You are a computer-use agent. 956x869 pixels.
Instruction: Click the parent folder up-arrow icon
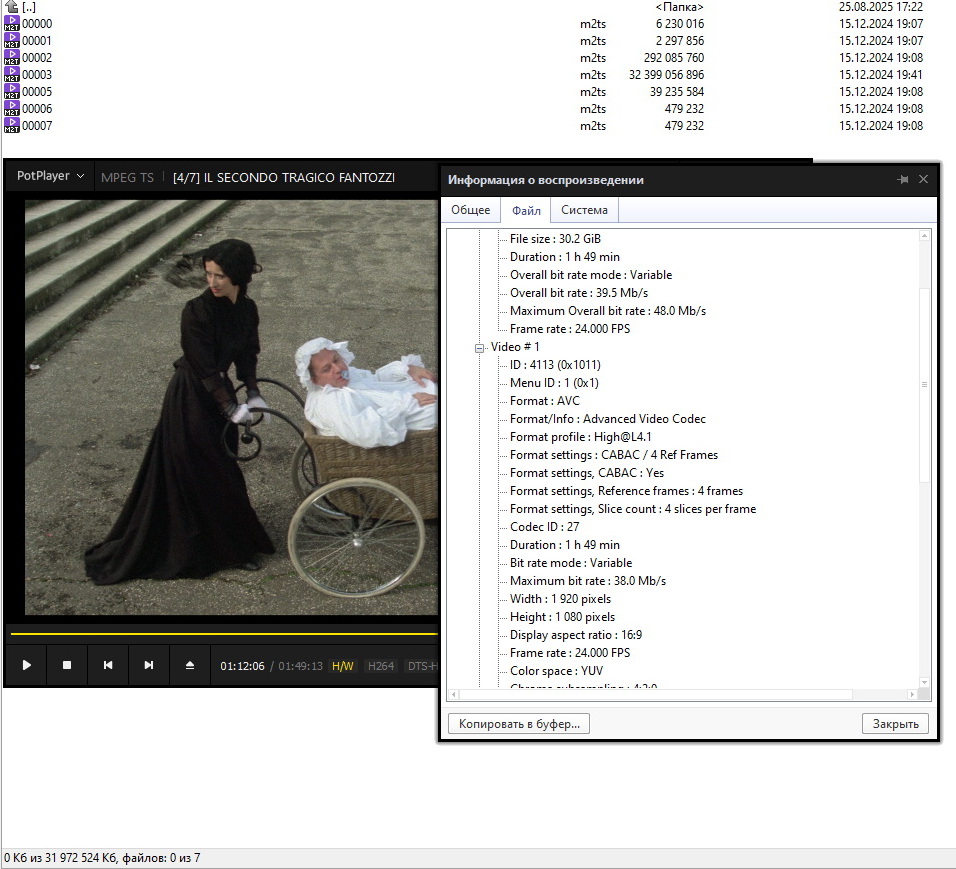[12, 7]
